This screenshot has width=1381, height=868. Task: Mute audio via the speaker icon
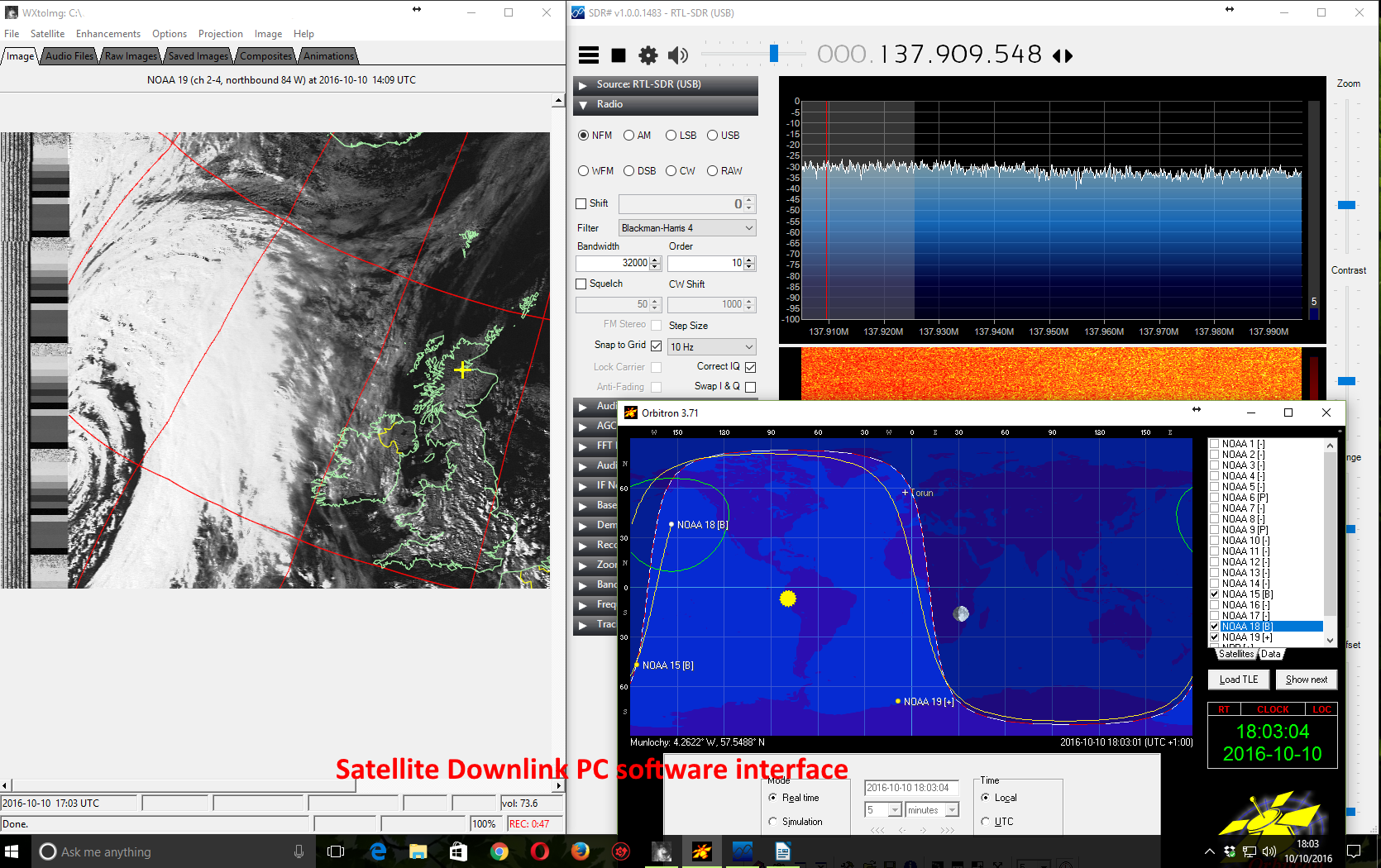coord(677,55)
